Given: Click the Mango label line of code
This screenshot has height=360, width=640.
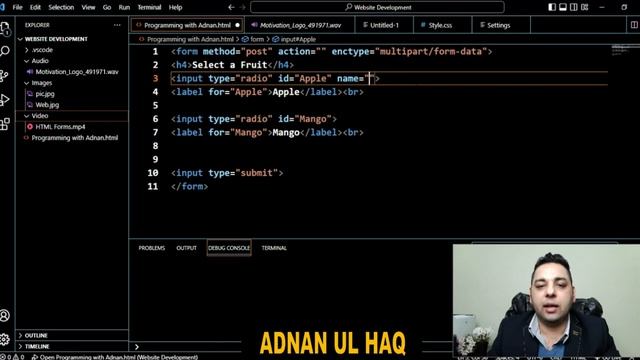Looking at the screenshot, I should click(x=267, y=133).
